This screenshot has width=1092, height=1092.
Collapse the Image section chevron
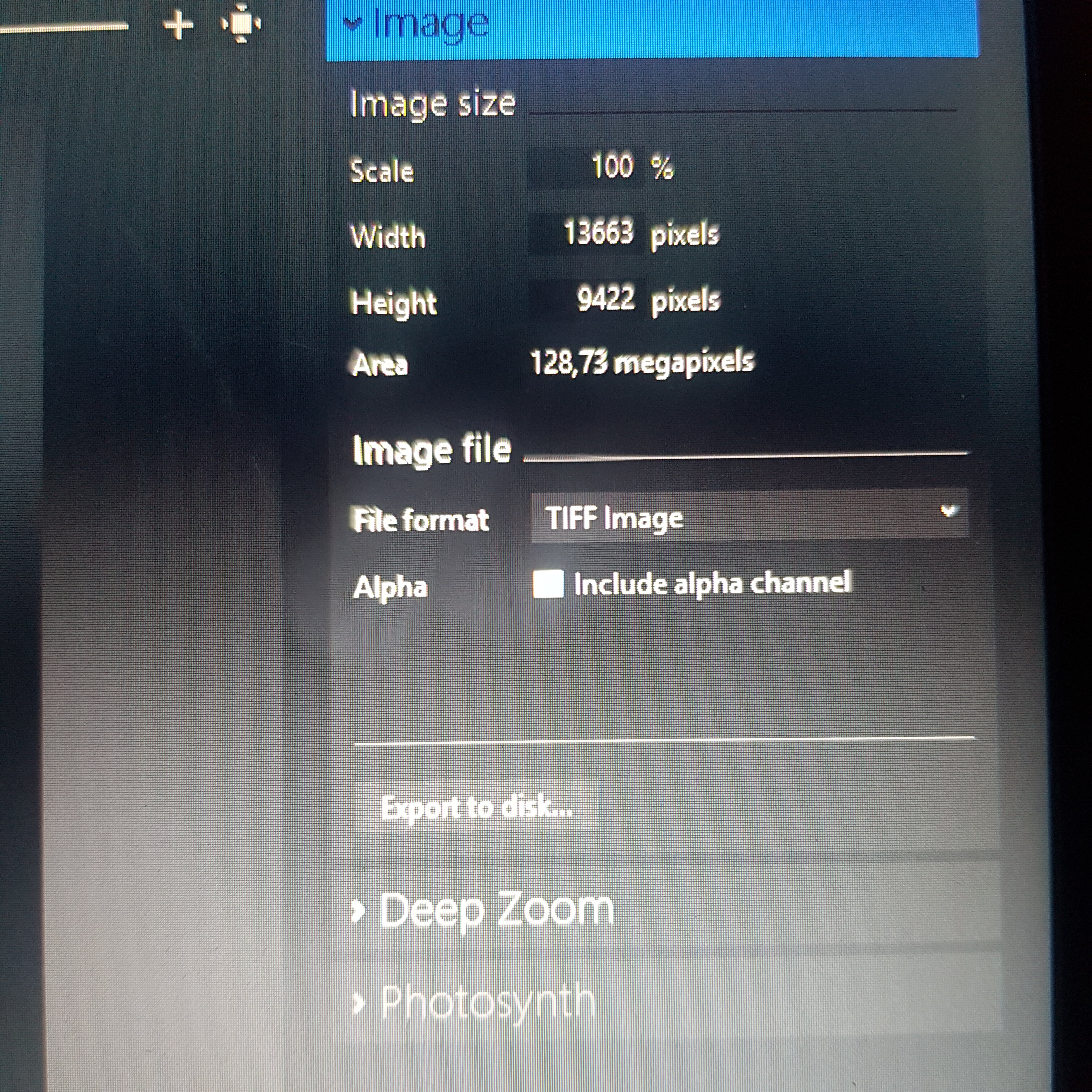click(x=353, y=24)
